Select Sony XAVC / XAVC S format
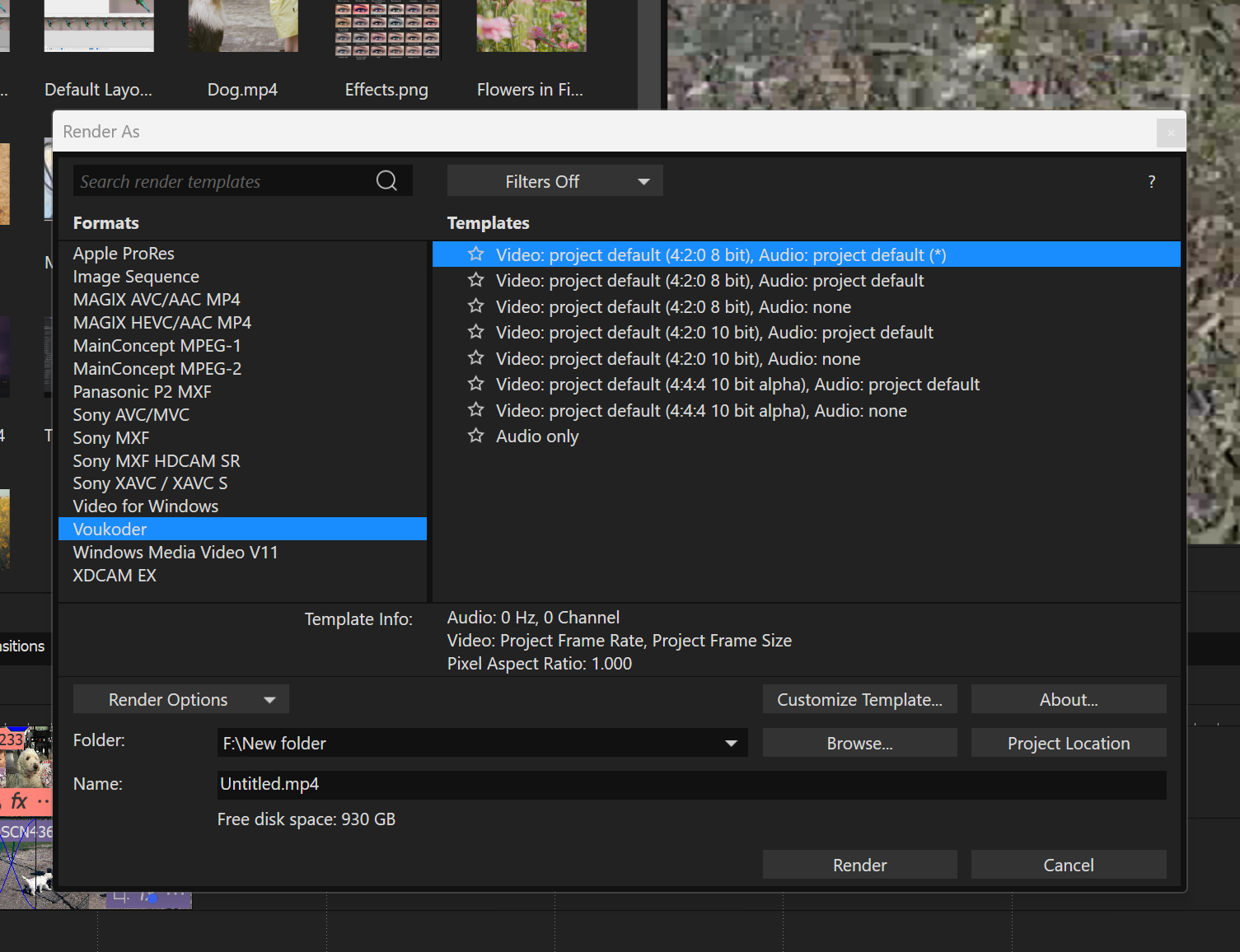 [150, 483]
